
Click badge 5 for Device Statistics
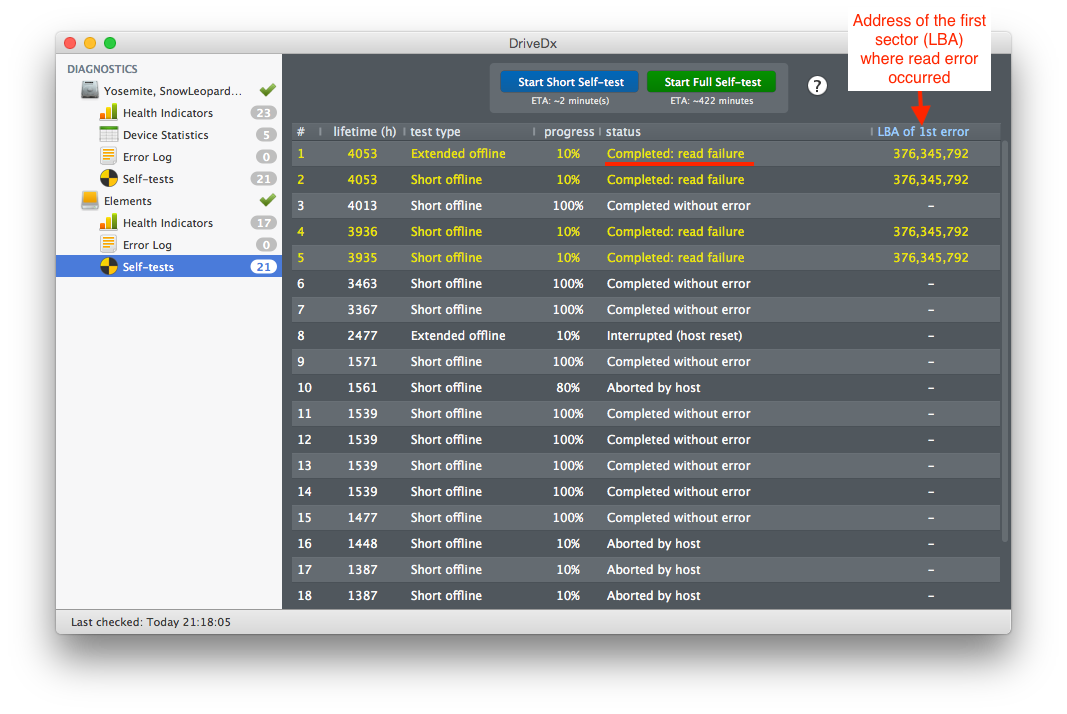pyautogui.click(x=266, y=135)
